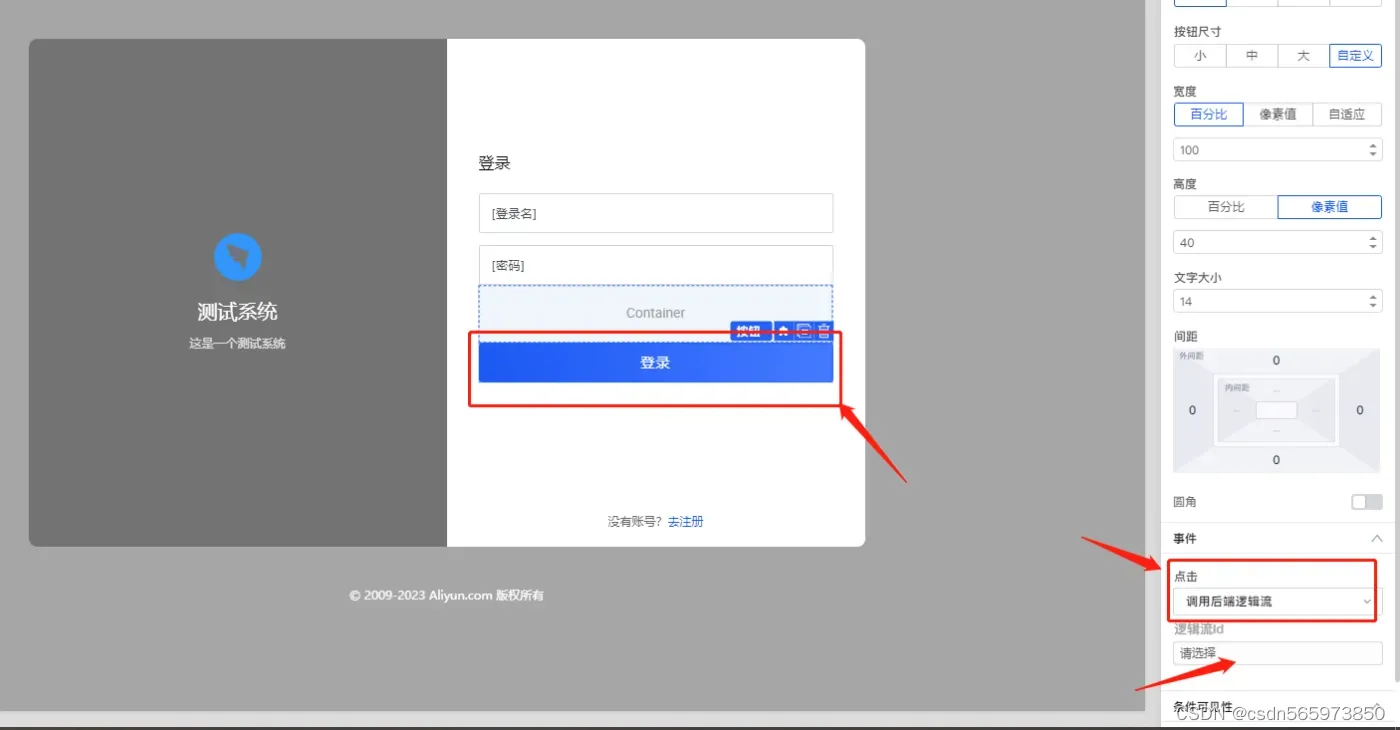Click the blue 测试系统 logo icon
The height and width of the screenshot is (730, 1400).
238,257
